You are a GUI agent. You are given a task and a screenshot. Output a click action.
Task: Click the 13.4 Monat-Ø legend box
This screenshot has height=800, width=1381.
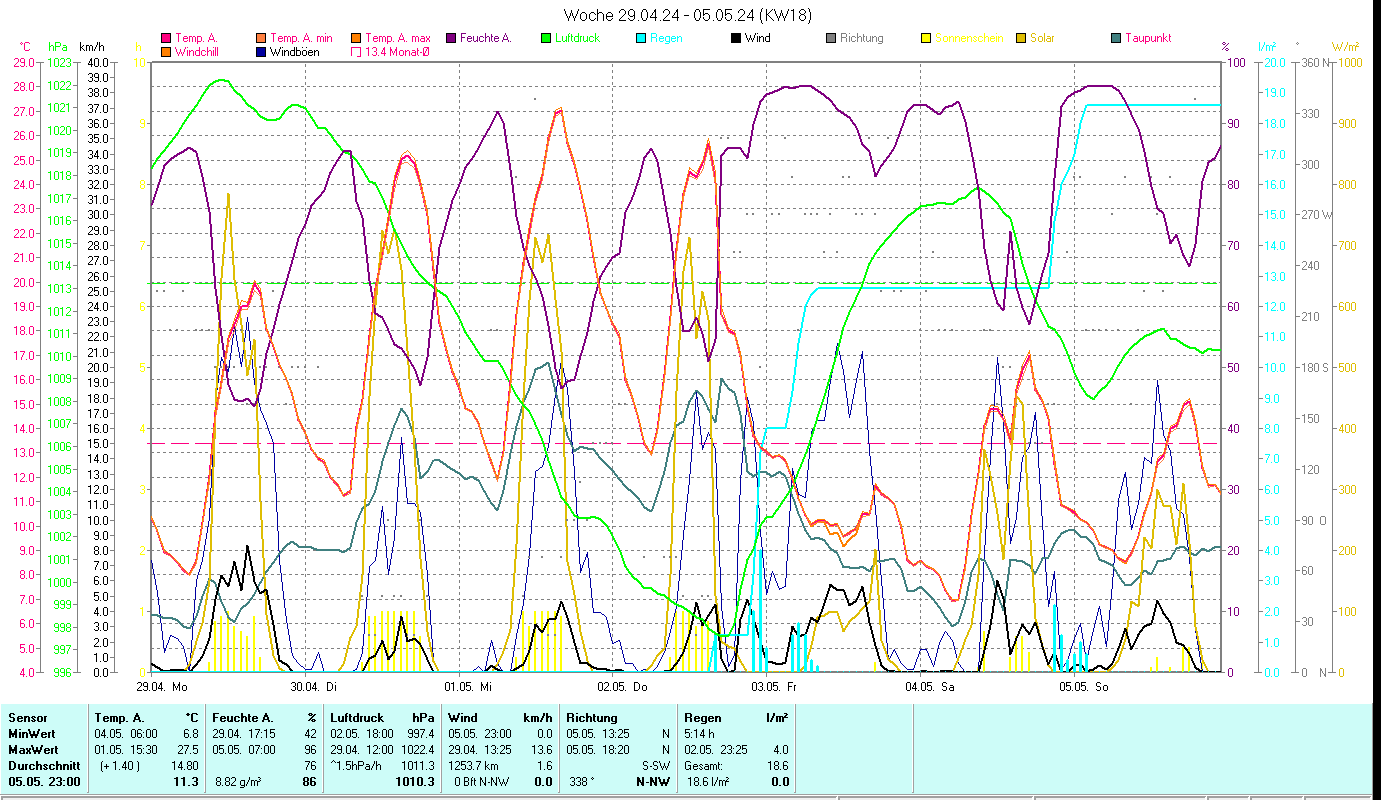tap(357, 51)
